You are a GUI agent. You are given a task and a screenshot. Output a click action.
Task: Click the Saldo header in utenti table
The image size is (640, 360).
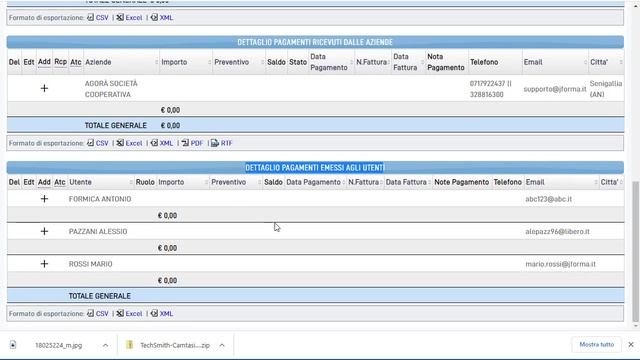click(x=273, y=182)
